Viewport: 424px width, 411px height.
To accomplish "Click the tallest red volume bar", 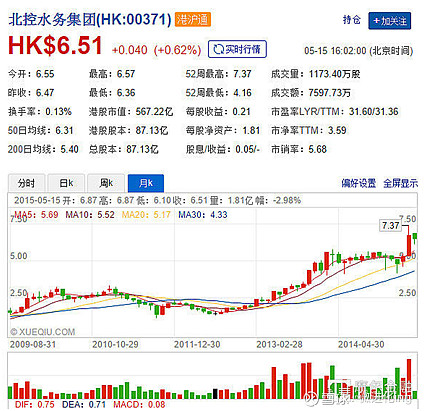I will point(409,379).
